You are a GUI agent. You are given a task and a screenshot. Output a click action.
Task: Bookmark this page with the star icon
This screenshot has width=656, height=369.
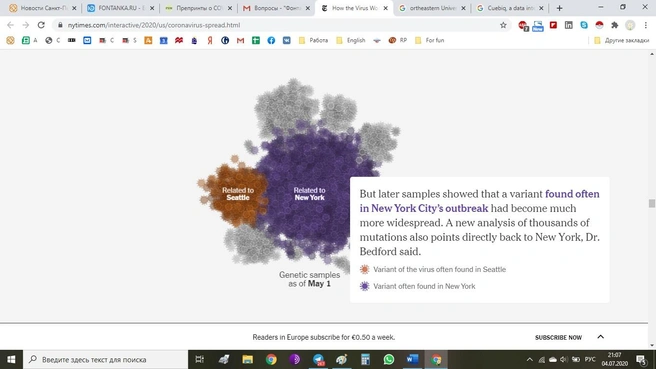click(x=503, y=25)
